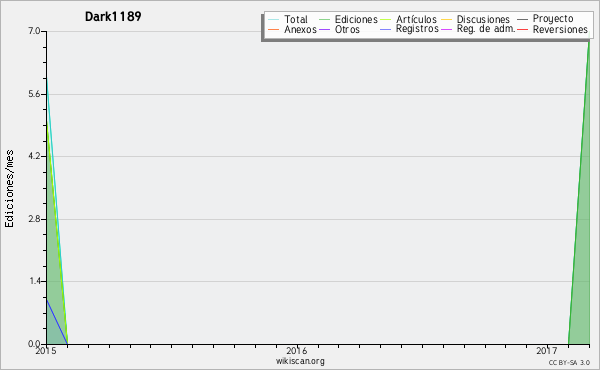This screenshot has width=600, height=370.
Task: Click the 2016 x-axis label
Action: [x=297, y=351]
